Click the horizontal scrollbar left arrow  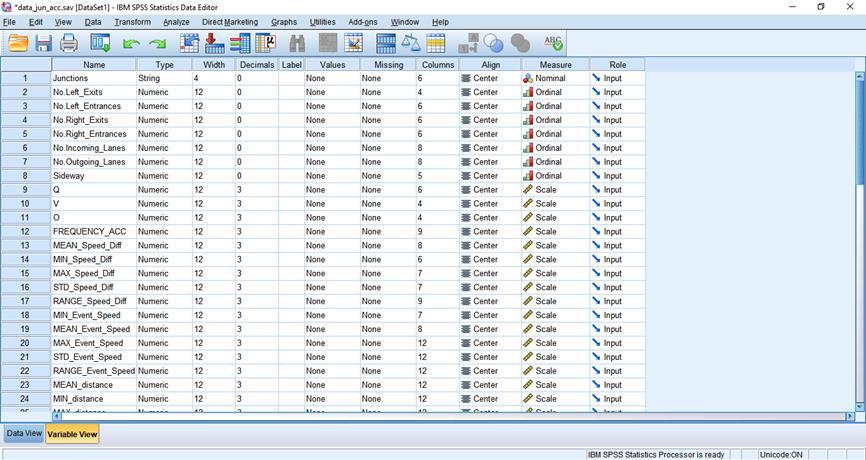(x=57, y=416)
